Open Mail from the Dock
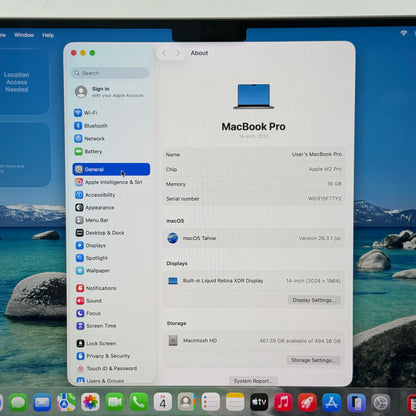 pyautogui.click(x=42, y=402)
